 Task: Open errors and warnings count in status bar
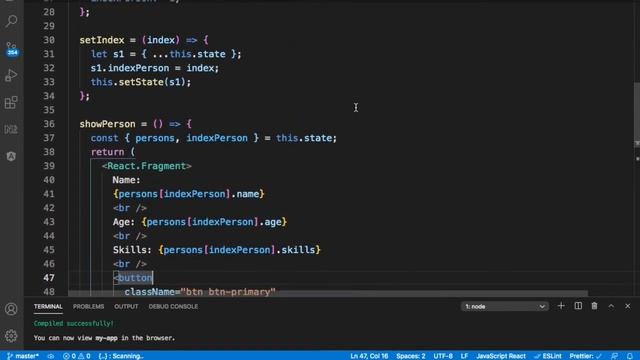[77, 356]
